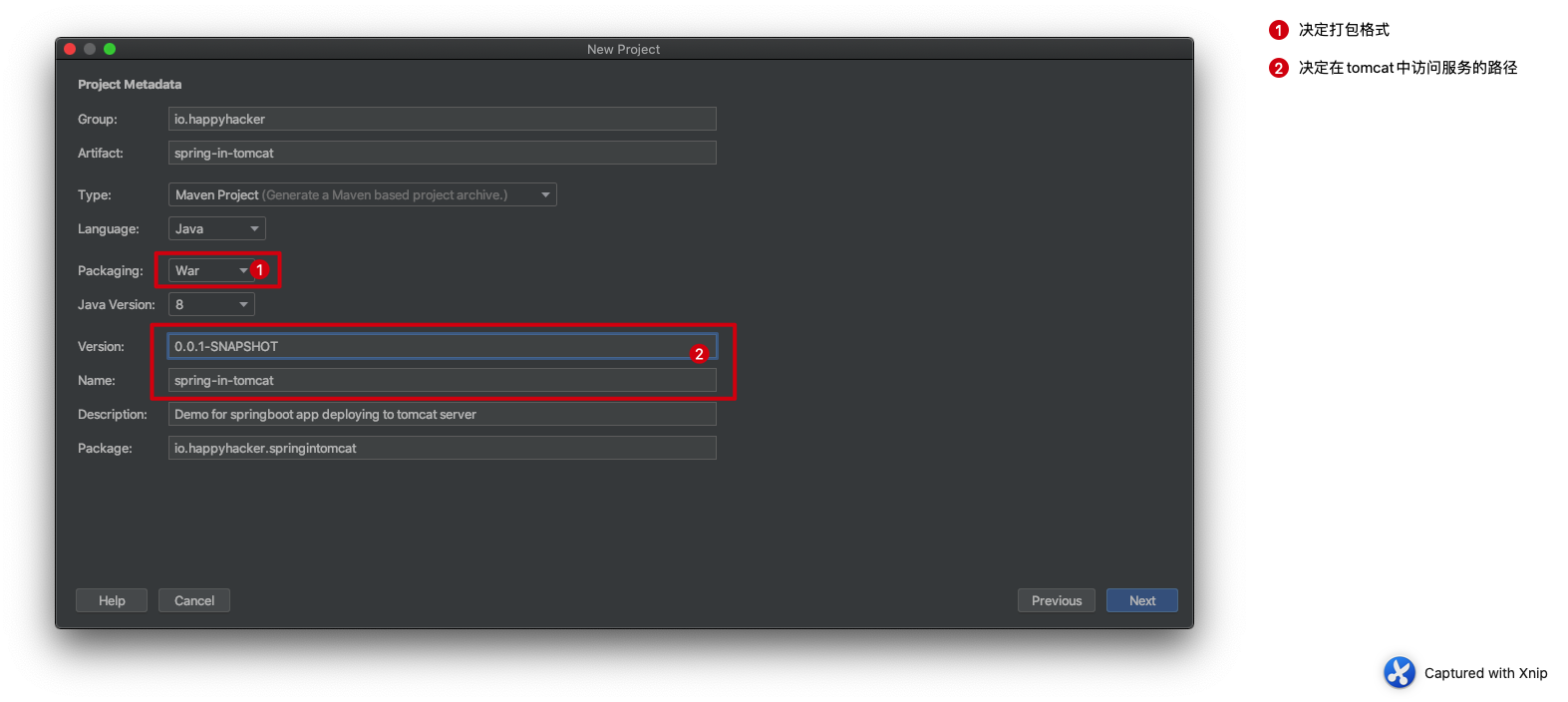Click the Description: label

click(x=113, y=415)
